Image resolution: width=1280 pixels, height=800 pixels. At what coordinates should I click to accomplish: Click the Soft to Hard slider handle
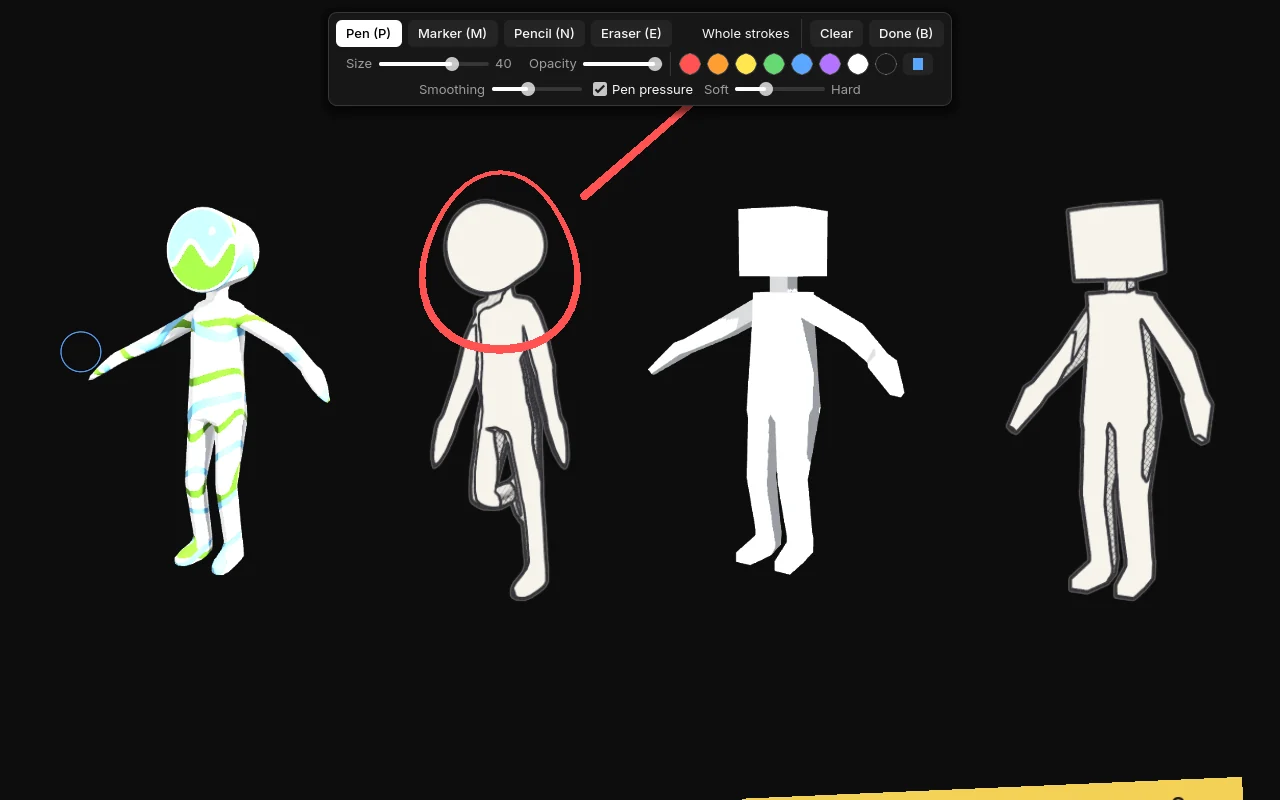766,89
